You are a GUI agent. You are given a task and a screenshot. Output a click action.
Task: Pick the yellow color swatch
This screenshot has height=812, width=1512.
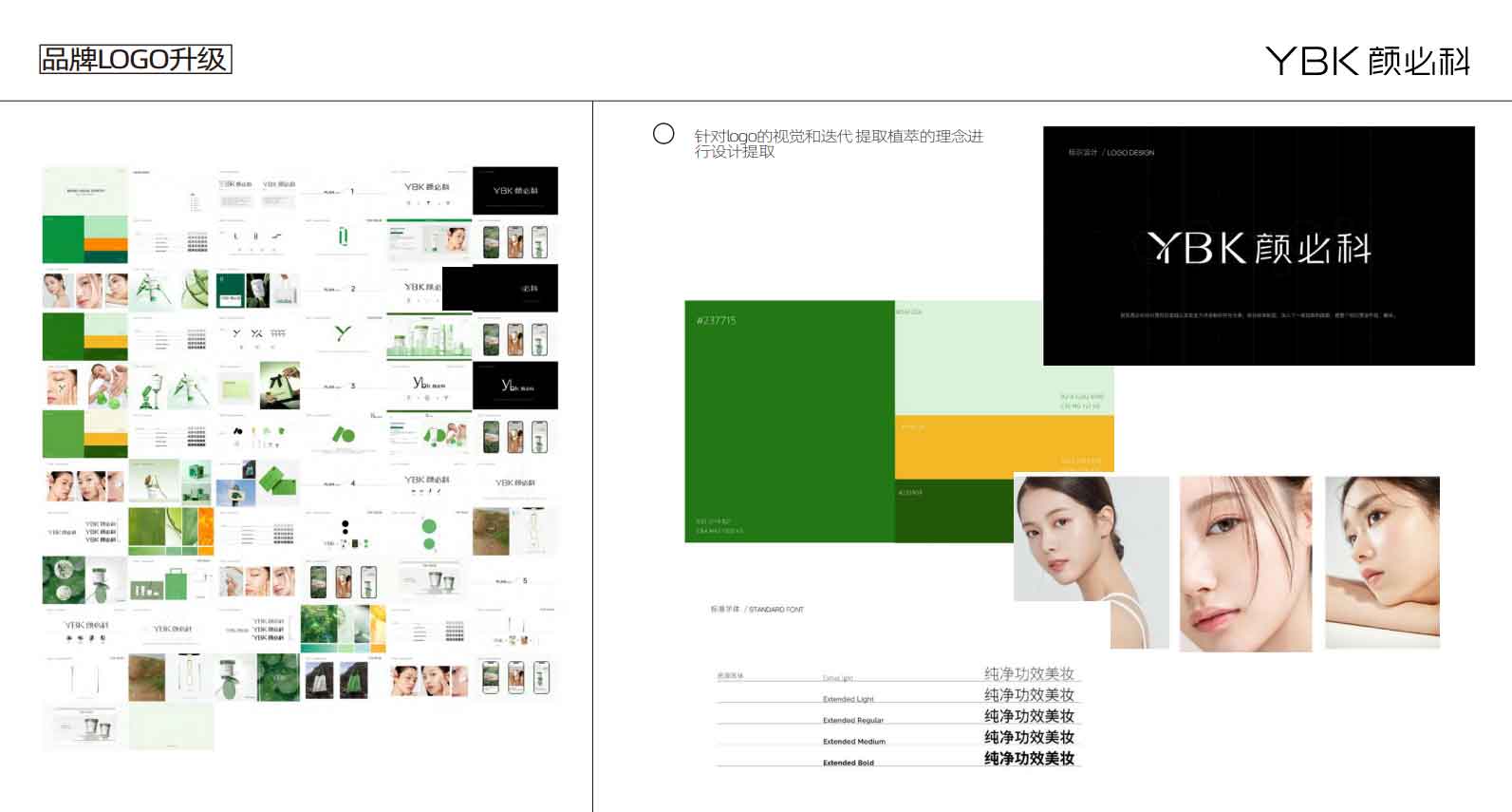coord(1004,446)
